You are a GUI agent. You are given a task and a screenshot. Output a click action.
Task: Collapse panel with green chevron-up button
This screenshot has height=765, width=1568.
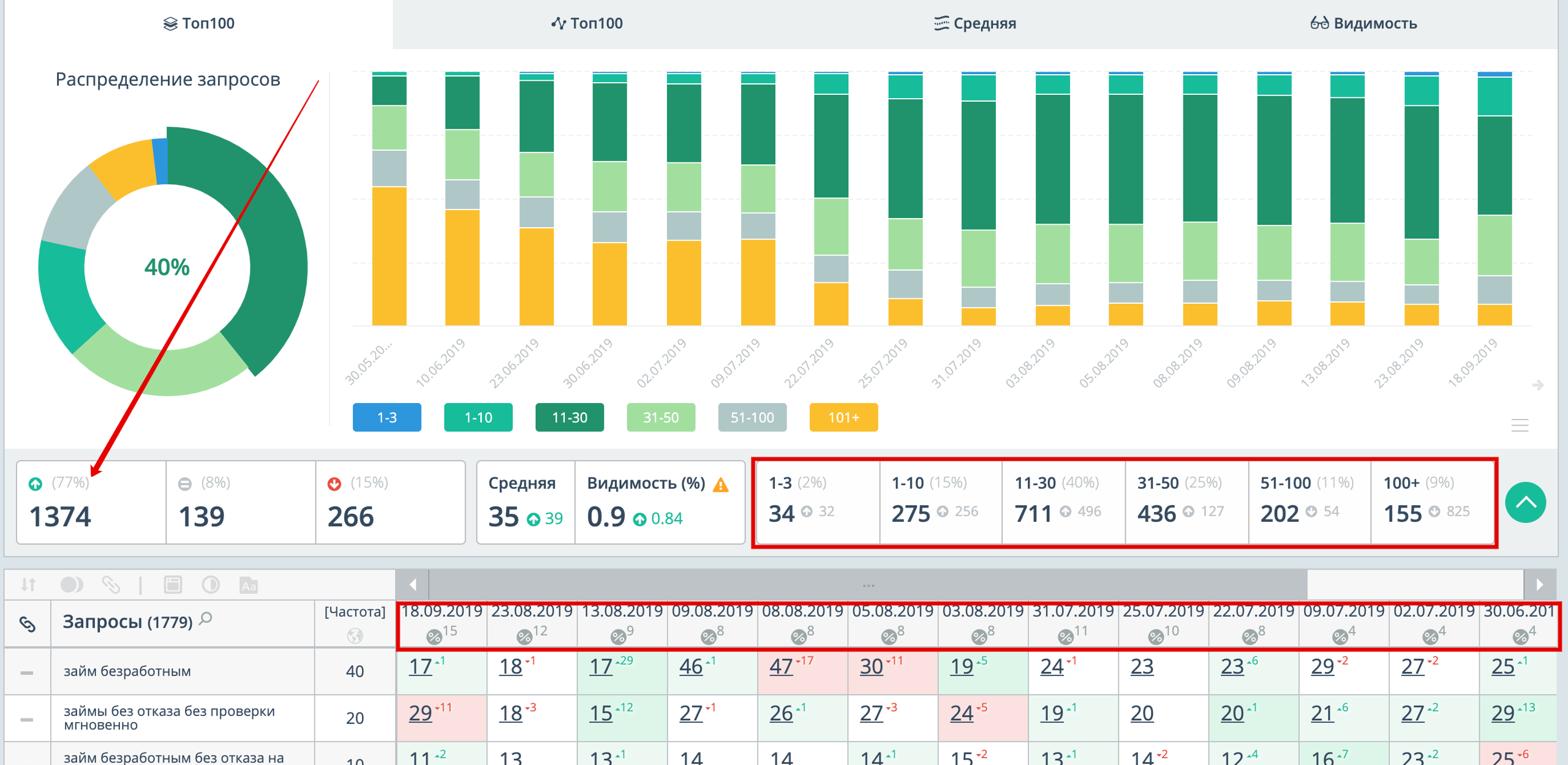pyautogui.click(x=1525, y=503)
